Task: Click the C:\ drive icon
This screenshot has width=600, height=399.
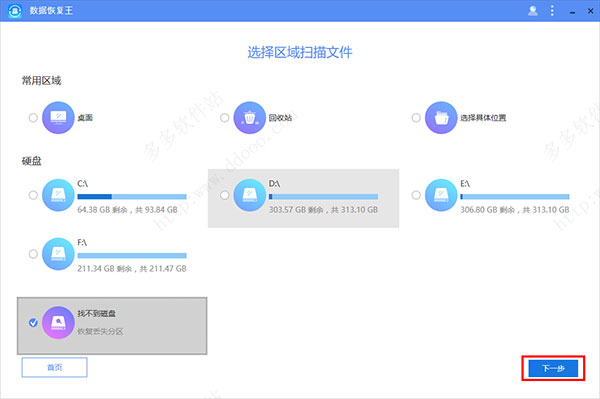Action: point(58,195)
